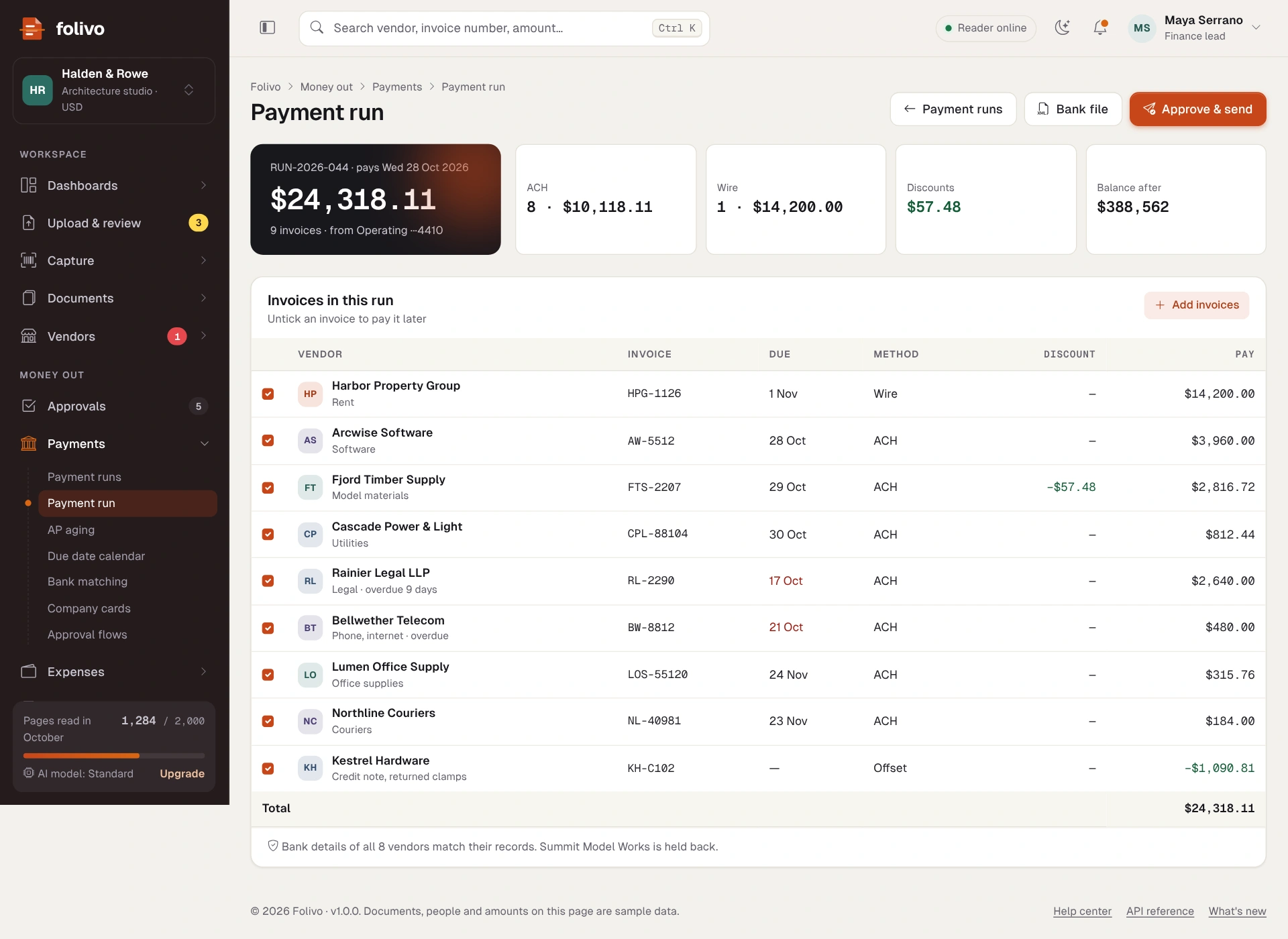Click the Vendors storefront icon
Viewport: 1288px width, 939px height.
[29, 336]
